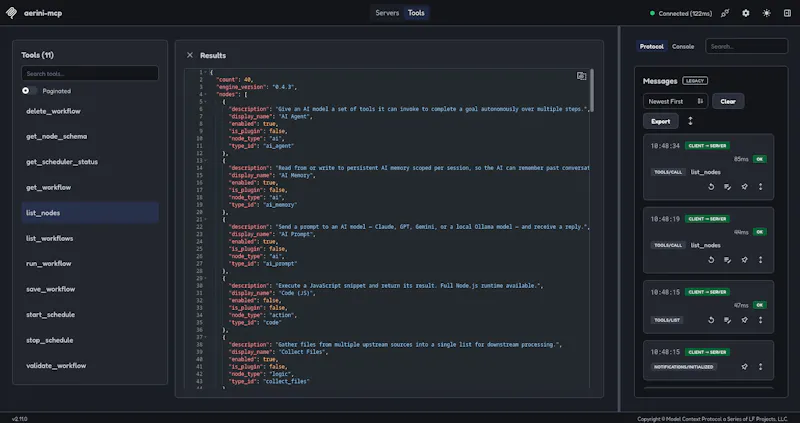Open the save_workflow tool

pos(90,289)
